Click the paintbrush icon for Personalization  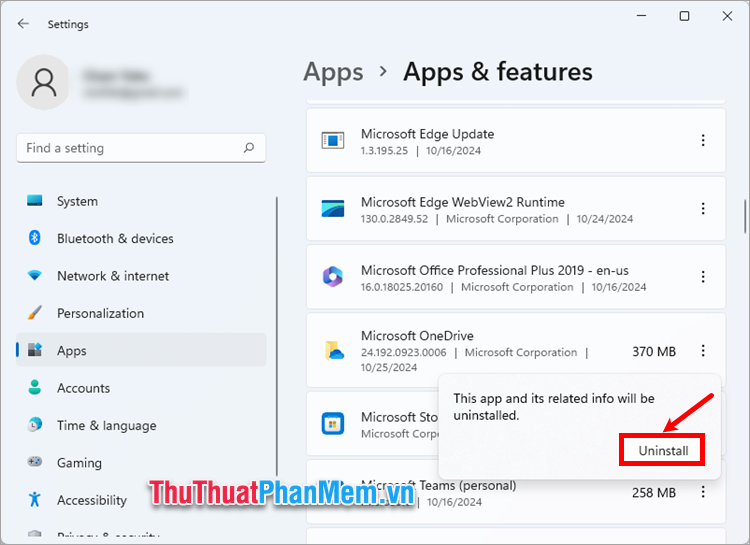[34, 312]
